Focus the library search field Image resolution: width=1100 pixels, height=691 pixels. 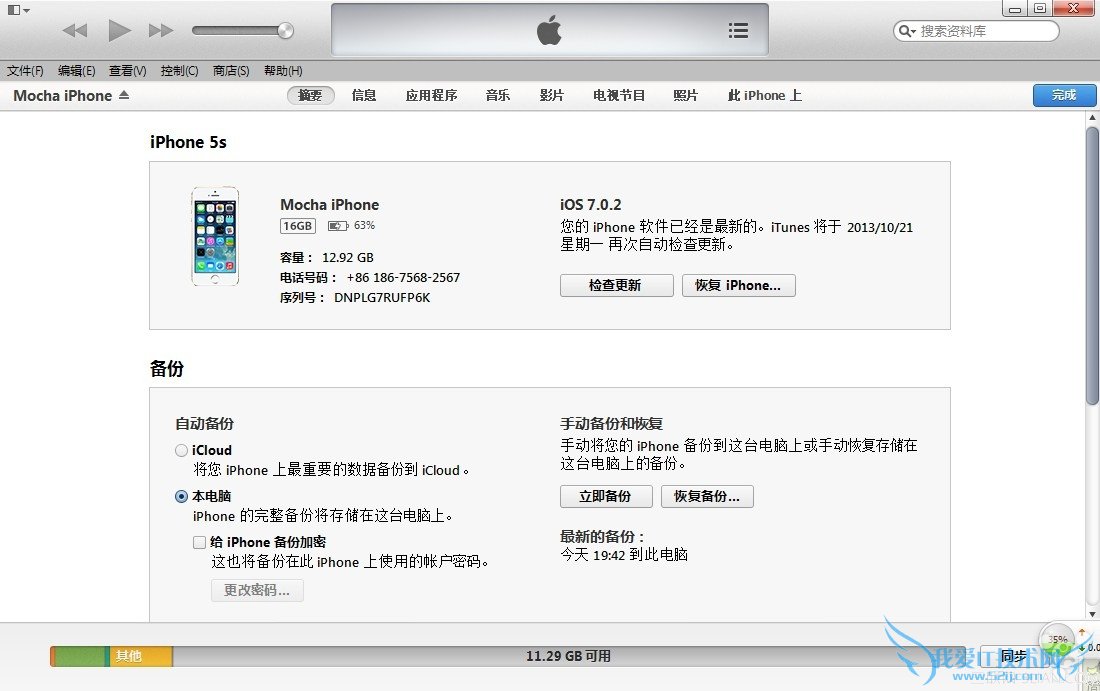click(x=976, y=31)
